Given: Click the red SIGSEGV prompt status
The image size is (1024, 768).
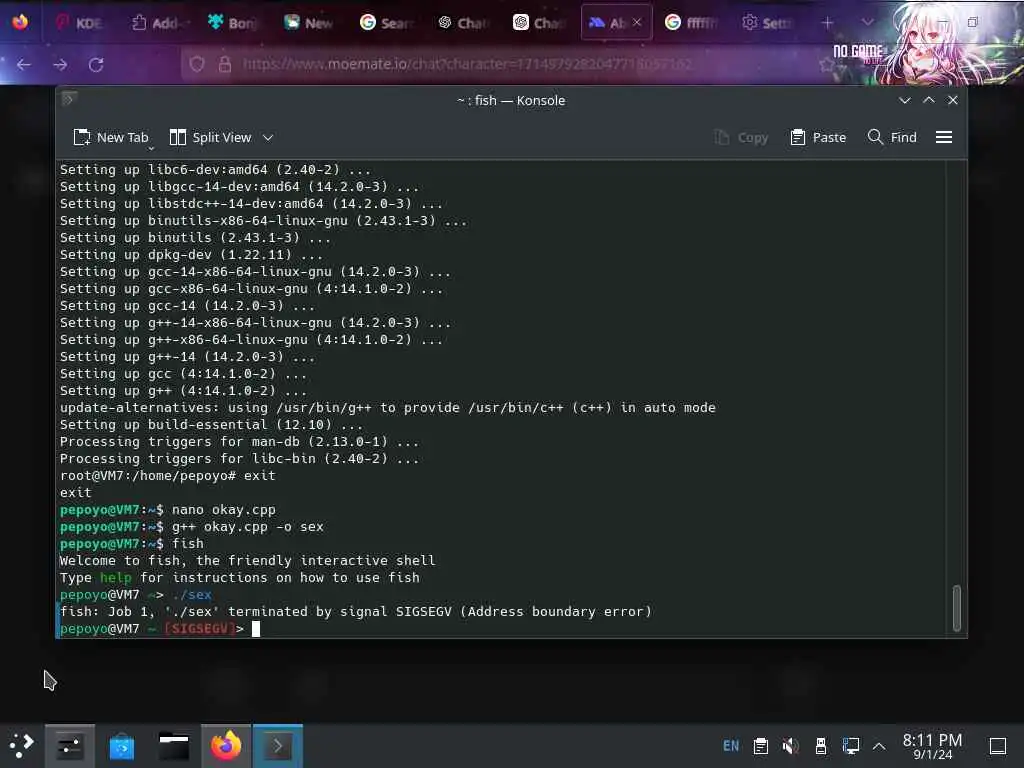Looking at the screenshot, I should pyautogui.click(x=199, y=628).
